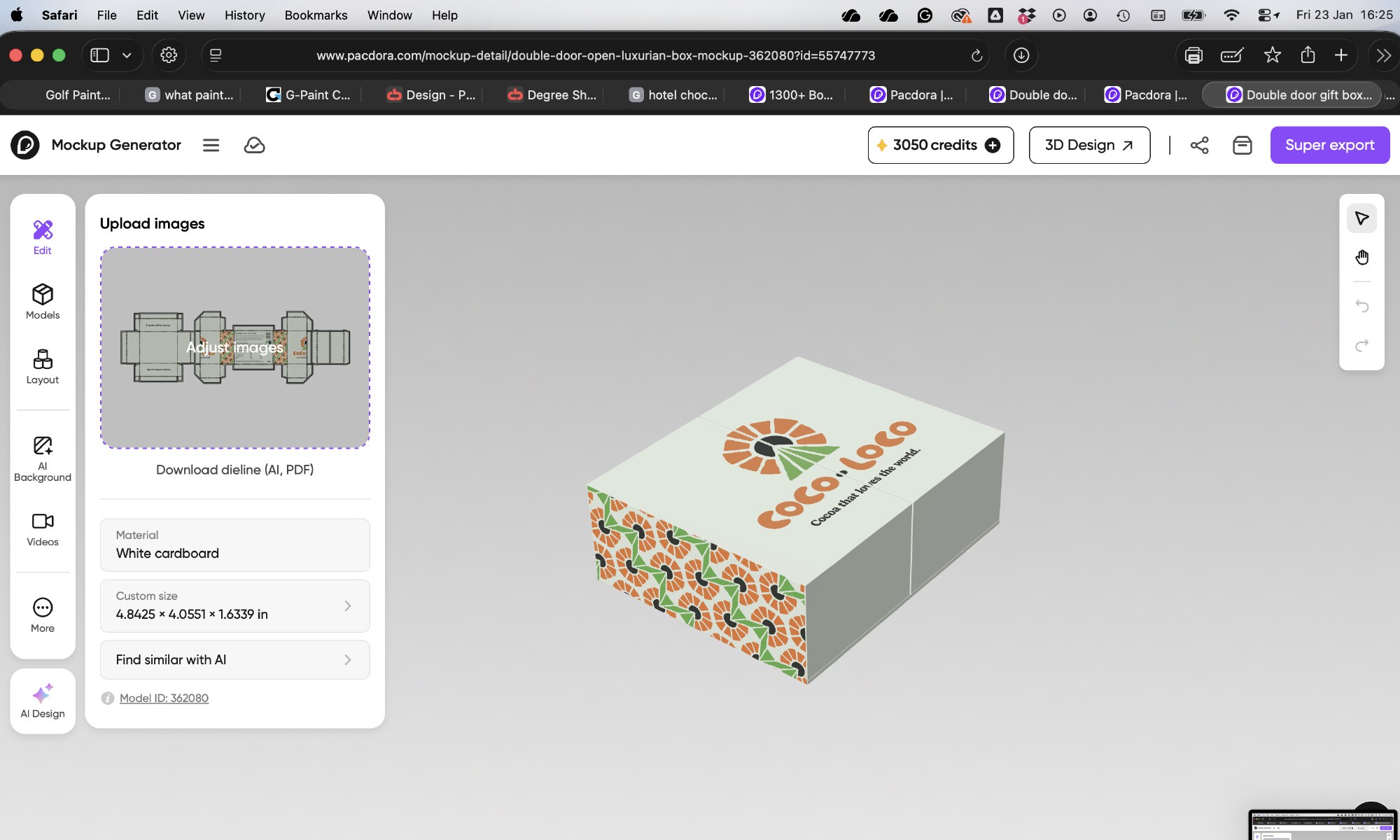Click the share icon in header

(x=1199, y=145)
